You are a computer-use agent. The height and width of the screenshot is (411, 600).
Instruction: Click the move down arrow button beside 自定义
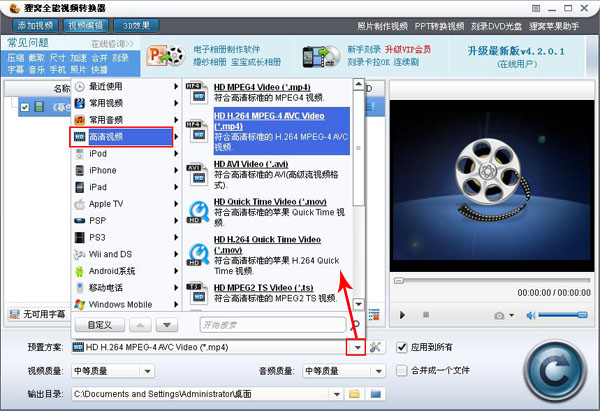click(x=167, y=325)
